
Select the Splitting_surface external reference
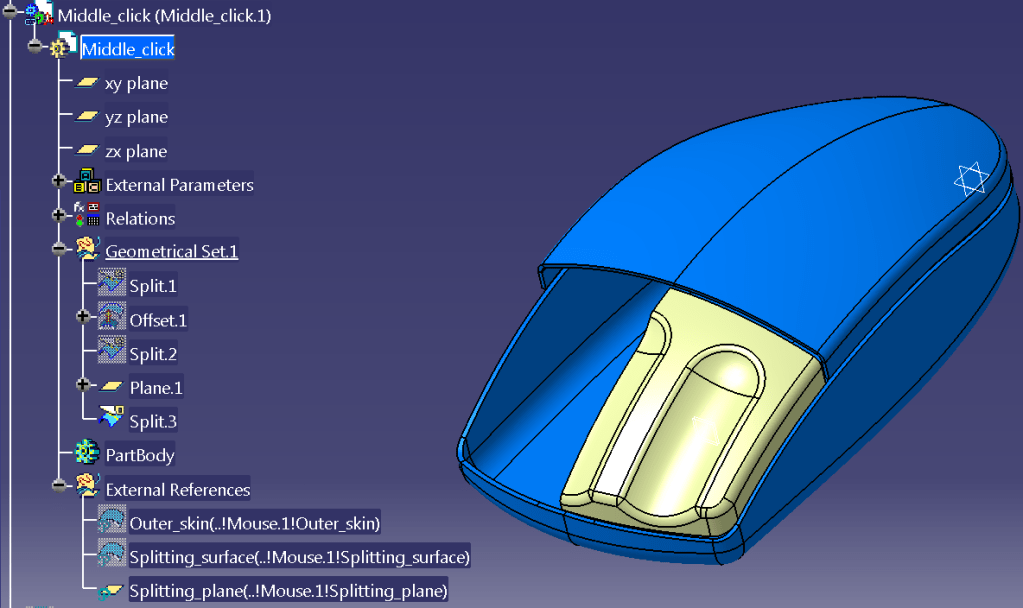299,557
